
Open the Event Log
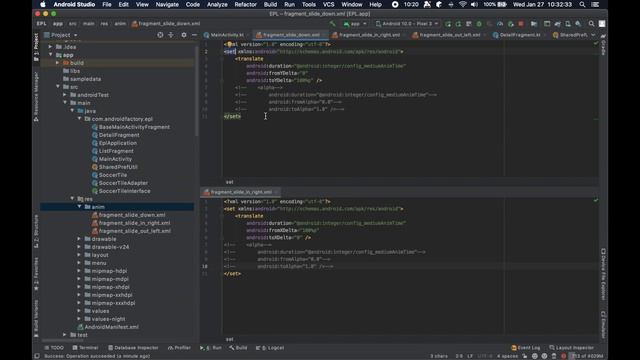pyautogui.click(x=526, y=348)
